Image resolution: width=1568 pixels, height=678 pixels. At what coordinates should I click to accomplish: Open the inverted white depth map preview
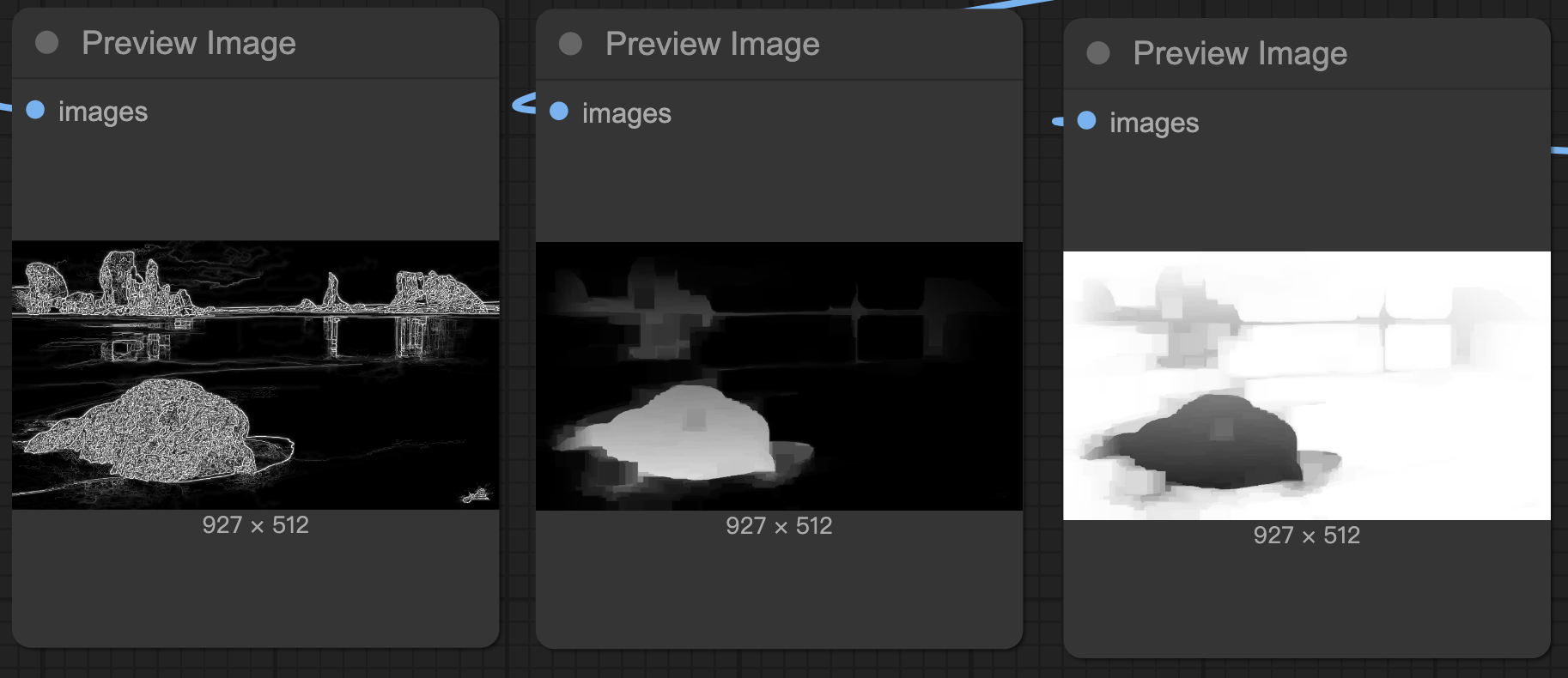[1306, 385]
